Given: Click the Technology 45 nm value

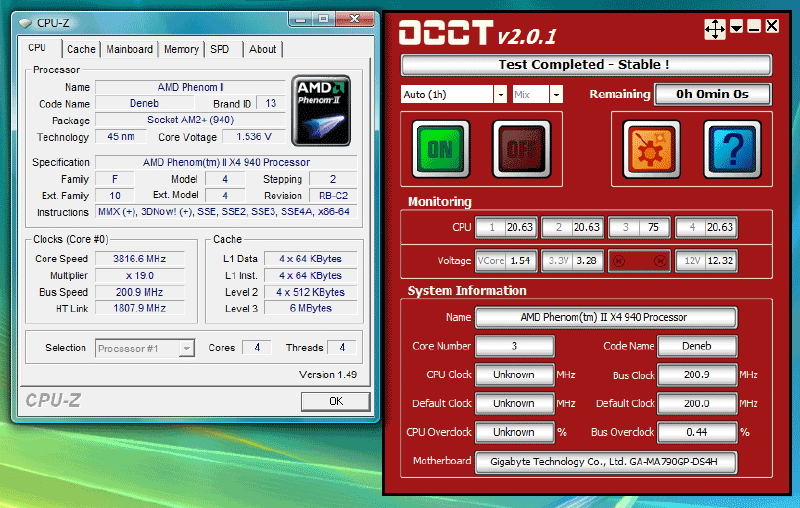Looking at the screenshot, I should 121,137.
